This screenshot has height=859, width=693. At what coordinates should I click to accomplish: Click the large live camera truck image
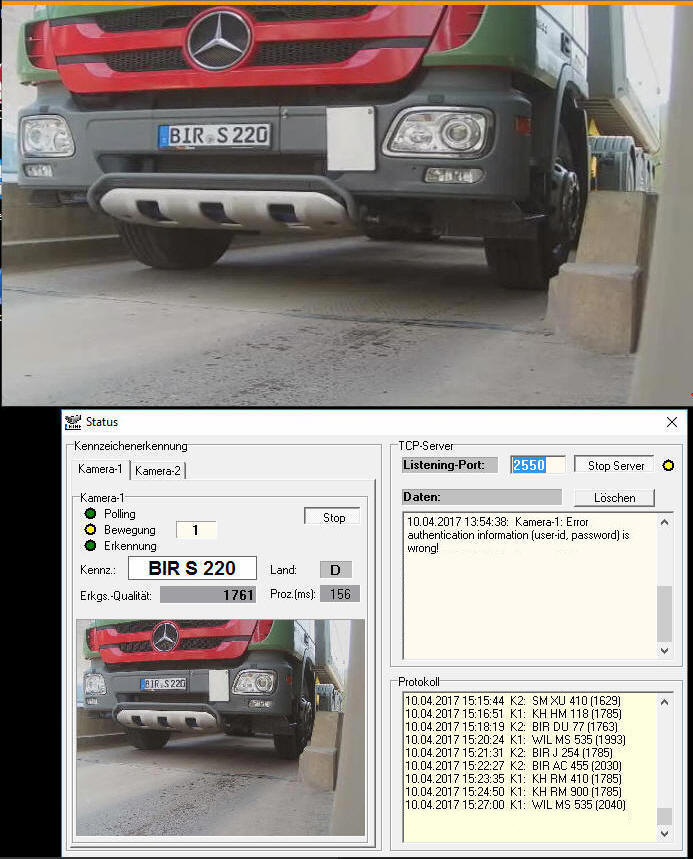(346, 205)
